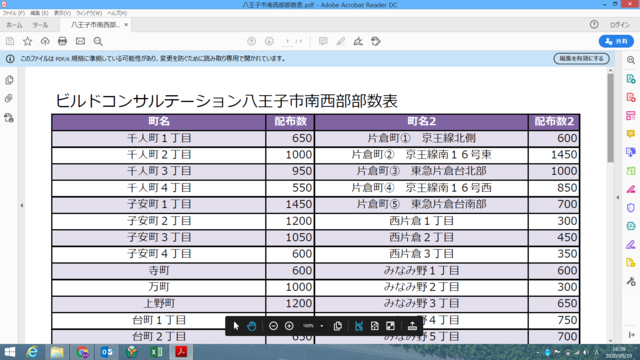640x360 pixels.
Task: Open the search tool in right pane
Action: coord(631,60)
